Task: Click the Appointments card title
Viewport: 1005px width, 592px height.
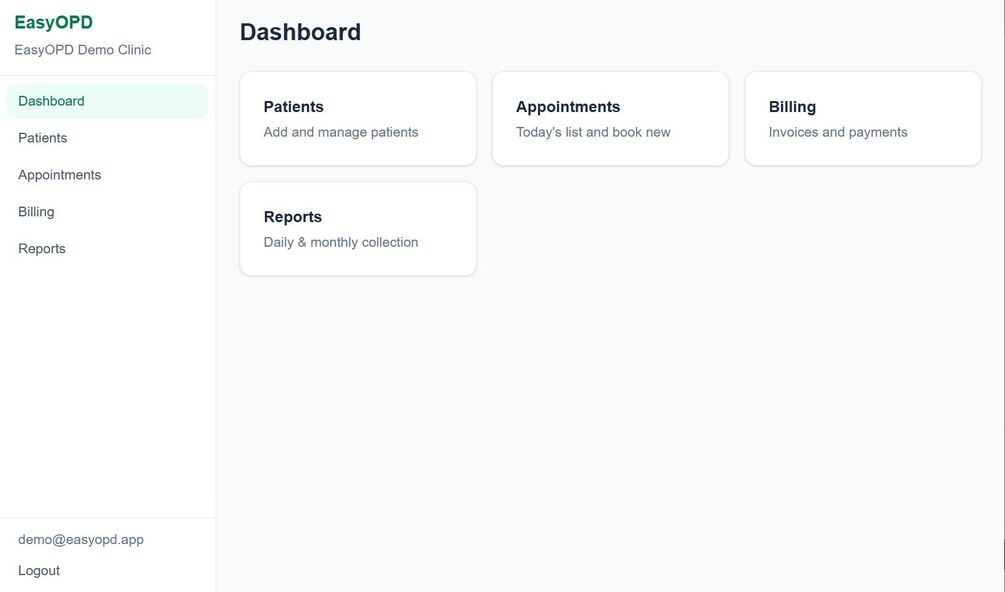Action: coord(568,107)
